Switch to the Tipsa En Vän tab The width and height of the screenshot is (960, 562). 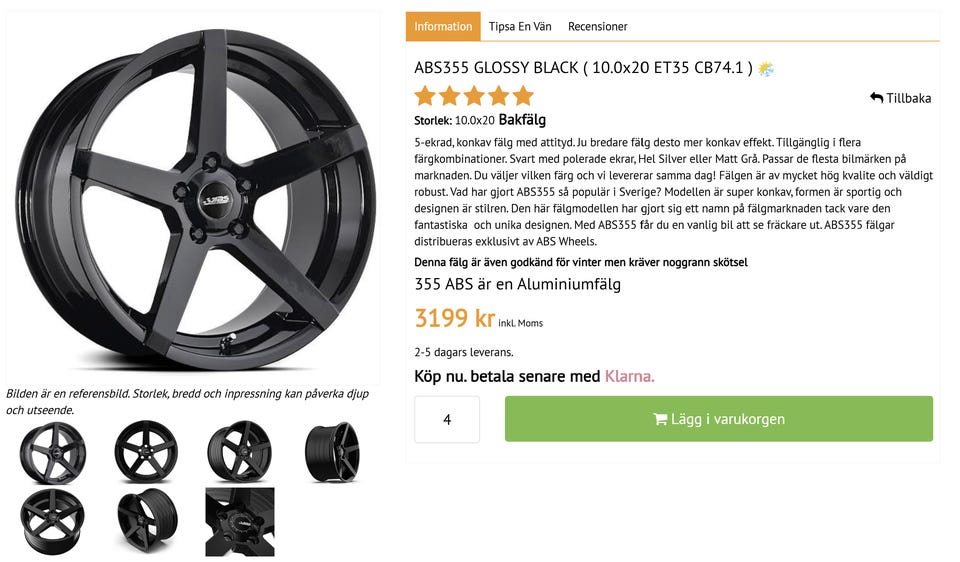point(520,26)
